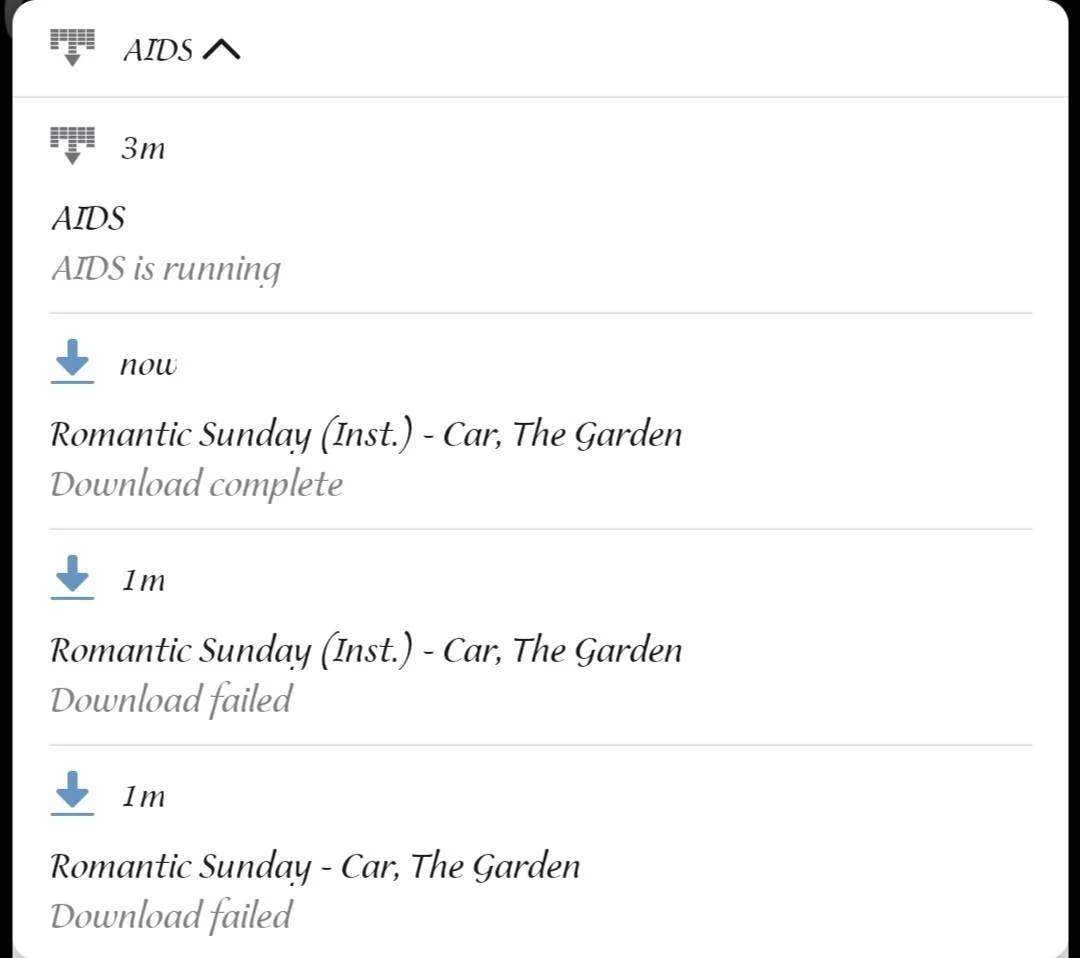Open failed Romantic Sunday (Inst.) notification title
This screenshot has height=958, width=1080.
click(x=366, y=650)
